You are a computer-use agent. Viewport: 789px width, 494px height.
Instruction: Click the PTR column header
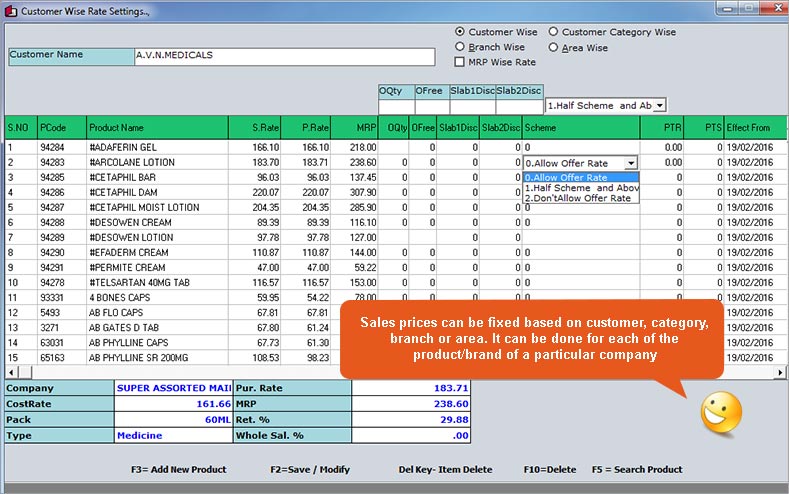pos(662,127)
